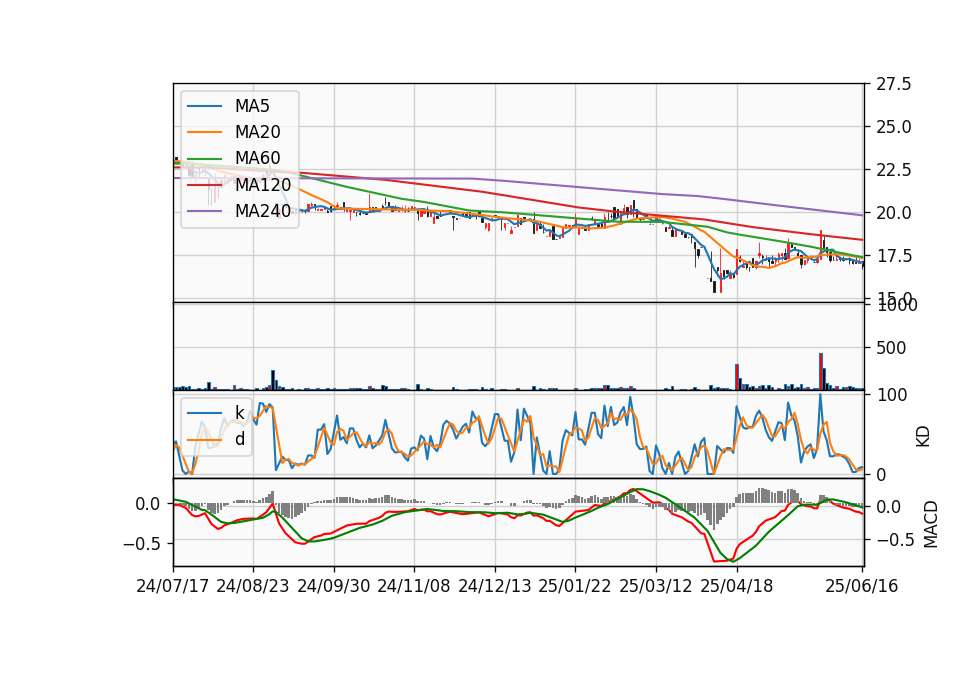Click the 24/07/17 date label

[x=173, y=586]
